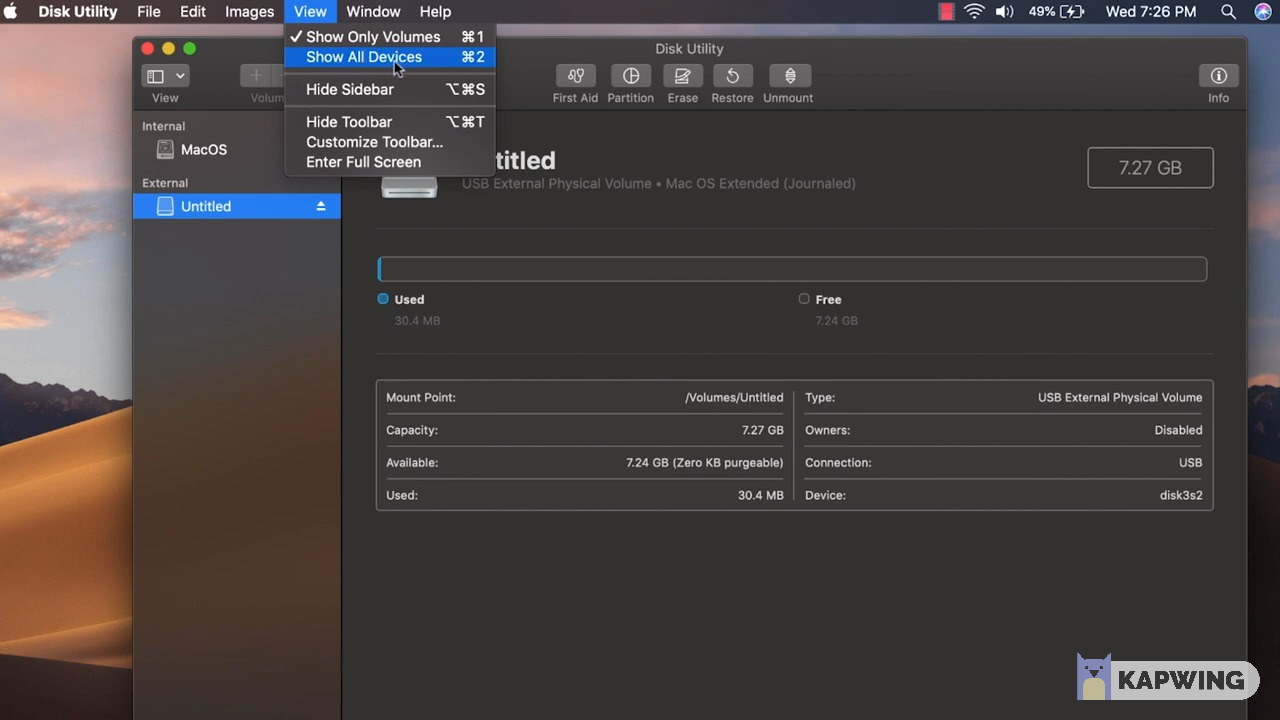
Task: Click the 7.24 GB (Zero KB purgeable) value
Action: [705, 463]
